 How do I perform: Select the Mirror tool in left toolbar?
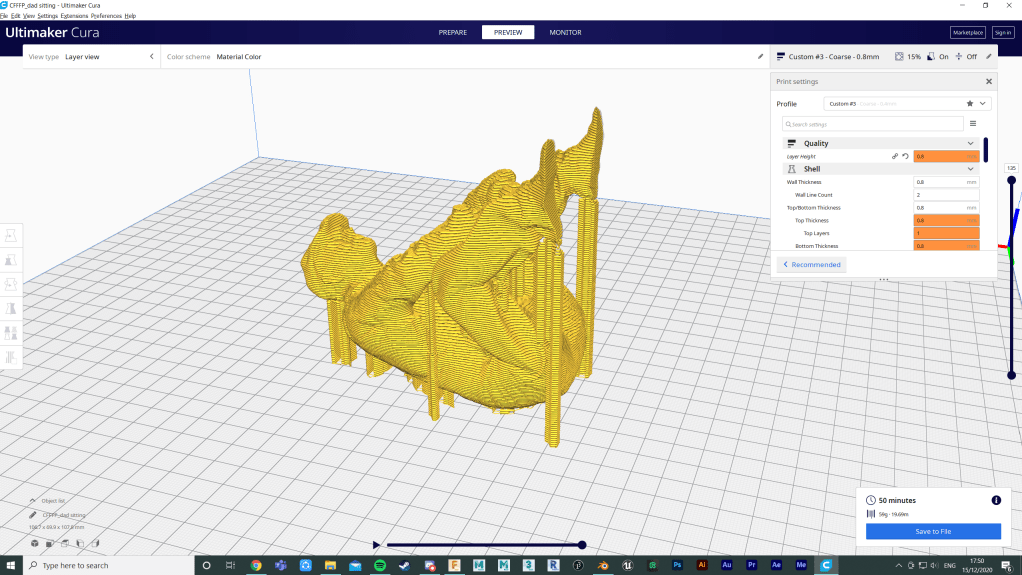pos(11,309)
